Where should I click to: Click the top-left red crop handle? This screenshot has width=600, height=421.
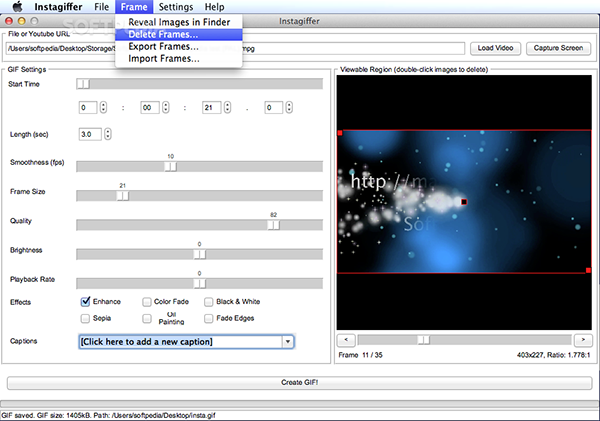pos(340,133)
